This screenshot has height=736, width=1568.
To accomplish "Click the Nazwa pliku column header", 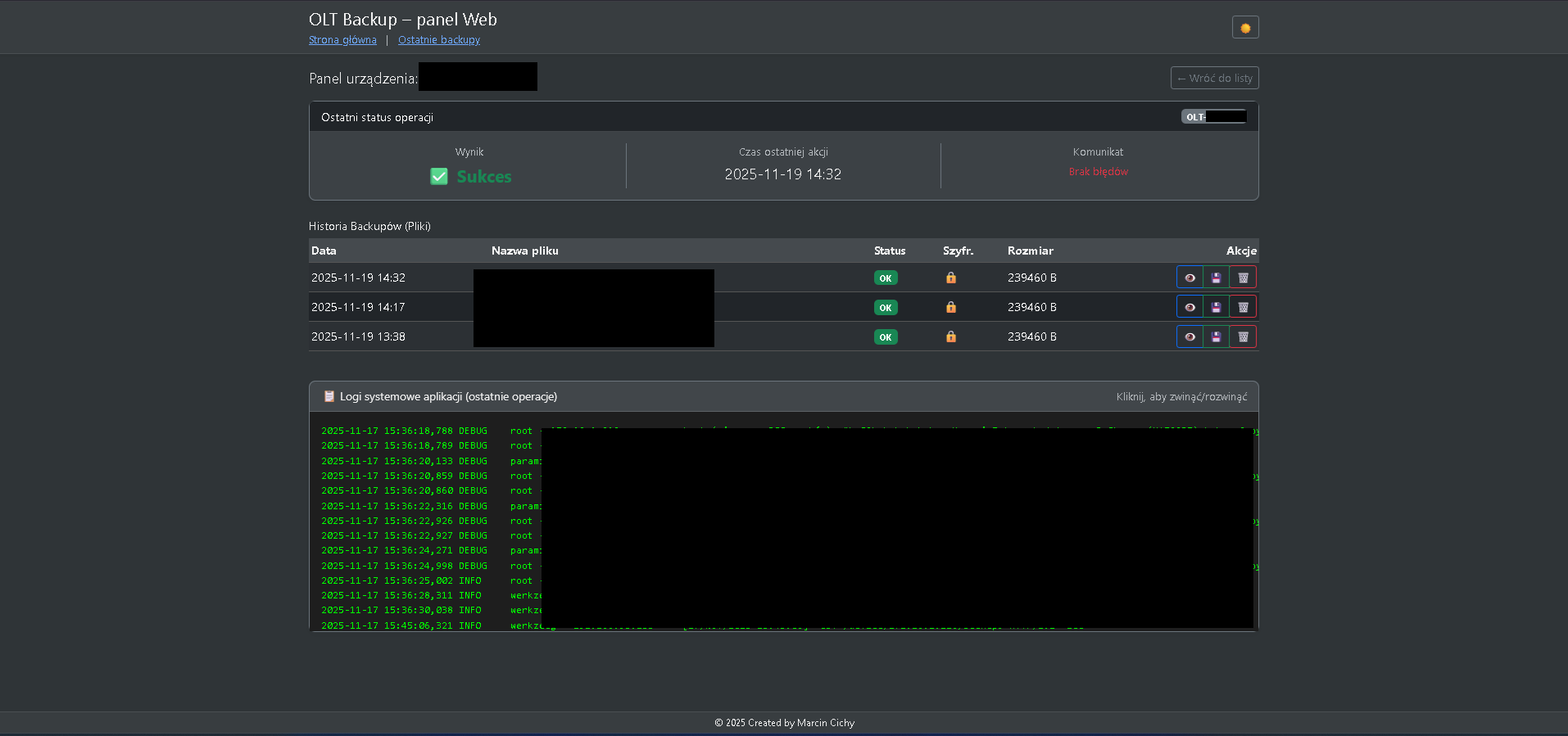I will tap(525, 251).
